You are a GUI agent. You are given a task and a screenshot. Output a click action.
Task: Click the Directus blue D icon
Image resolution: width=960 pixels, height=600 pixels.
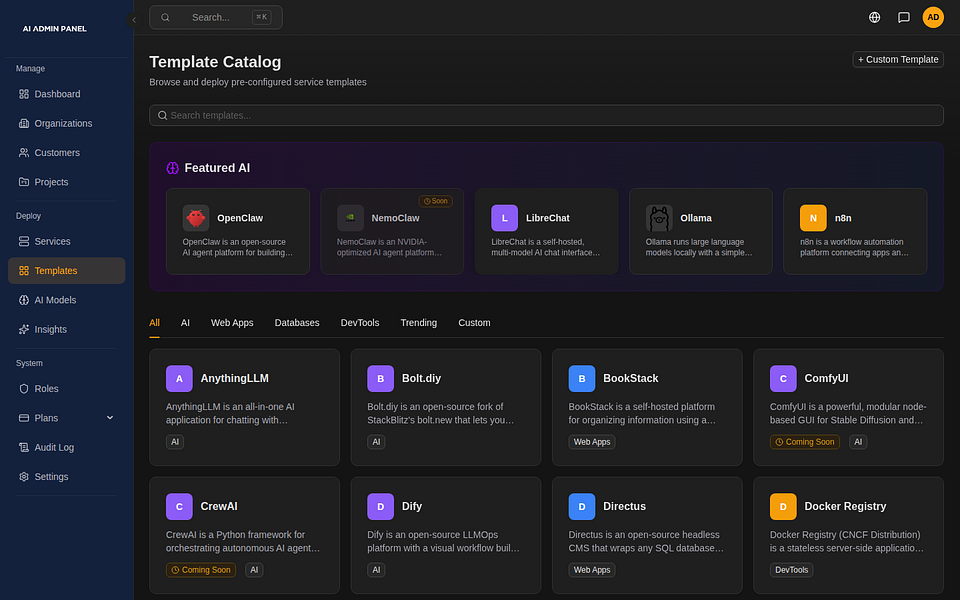tap(582, 507)
